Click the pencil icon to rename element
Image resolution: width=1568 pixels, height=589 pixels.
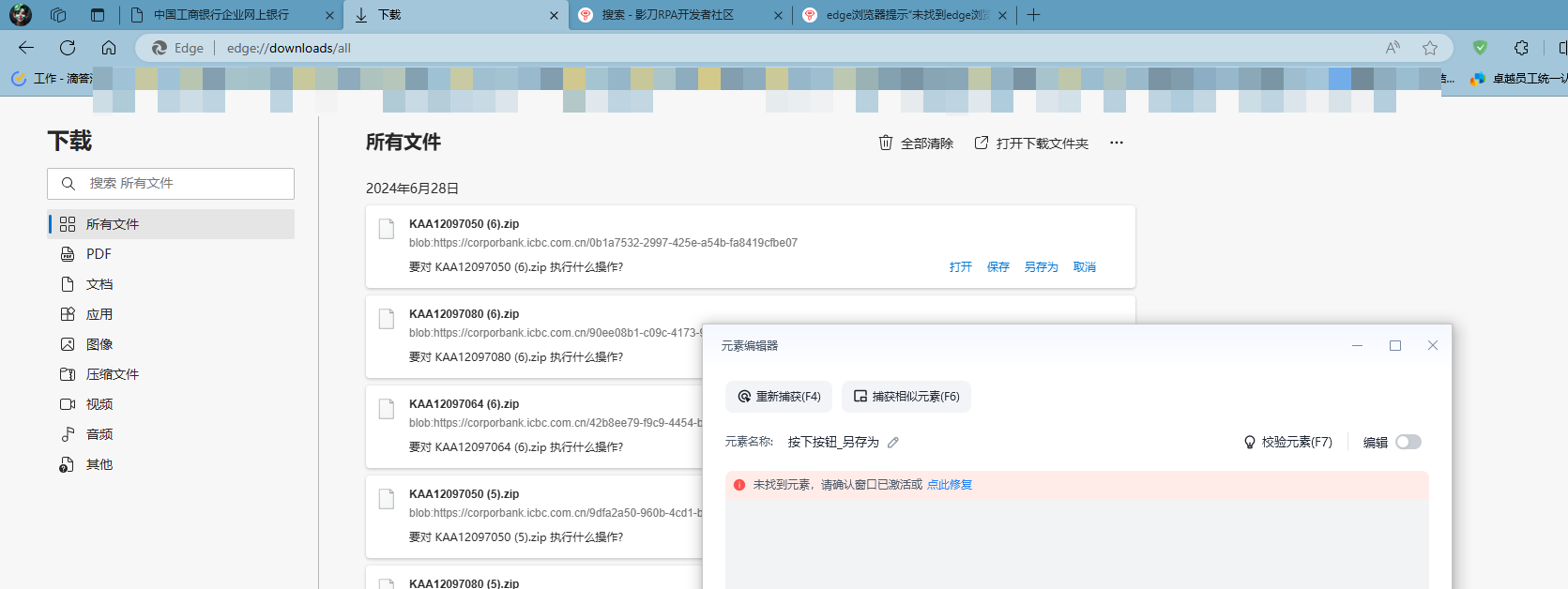tap(893, 443)
